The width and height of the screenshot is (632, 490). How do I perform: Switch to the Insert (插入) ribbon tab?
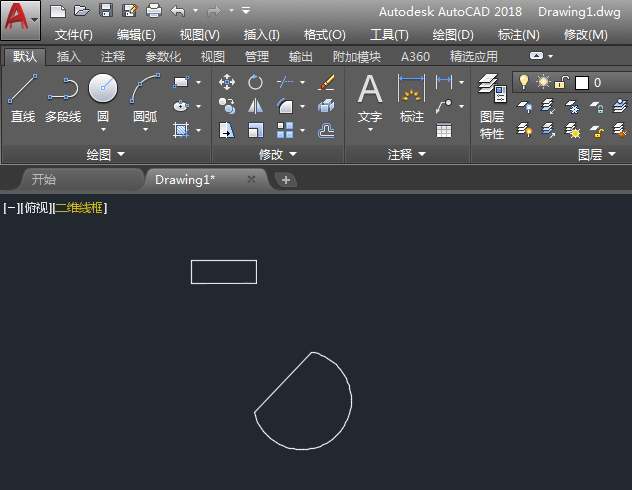[x=69, y=57]
